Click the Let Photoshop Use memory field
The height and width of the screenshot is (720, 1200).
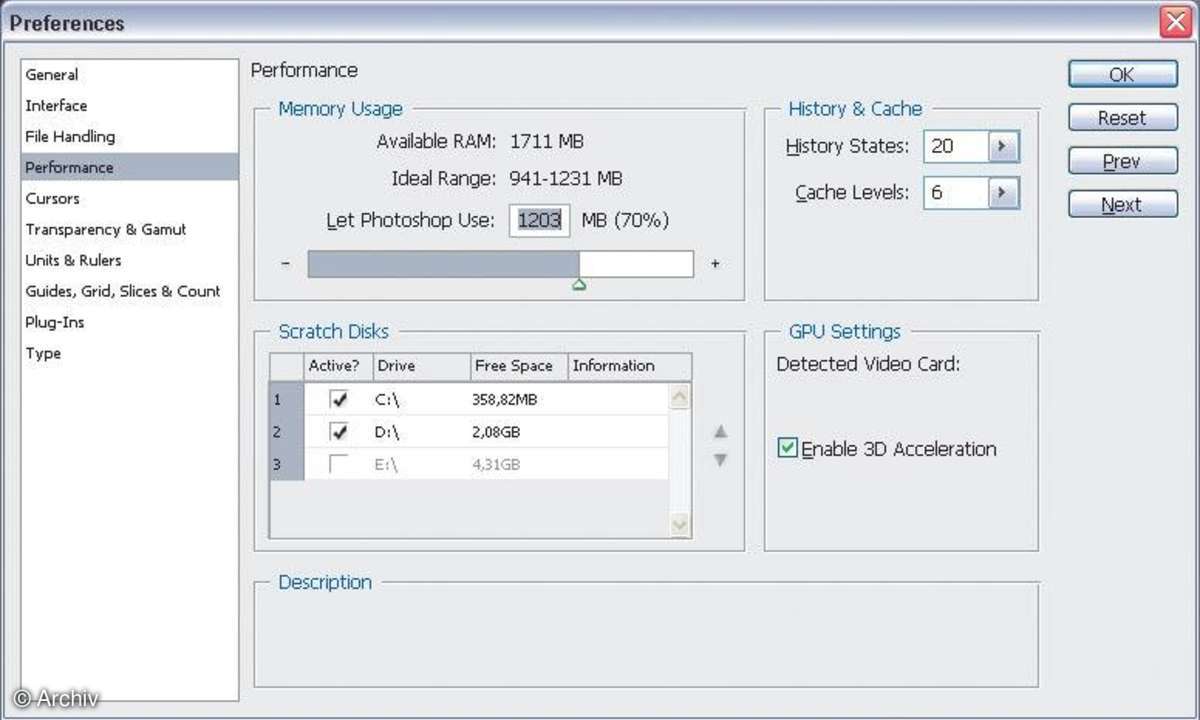pyautogui.click(x=540, y=220)
